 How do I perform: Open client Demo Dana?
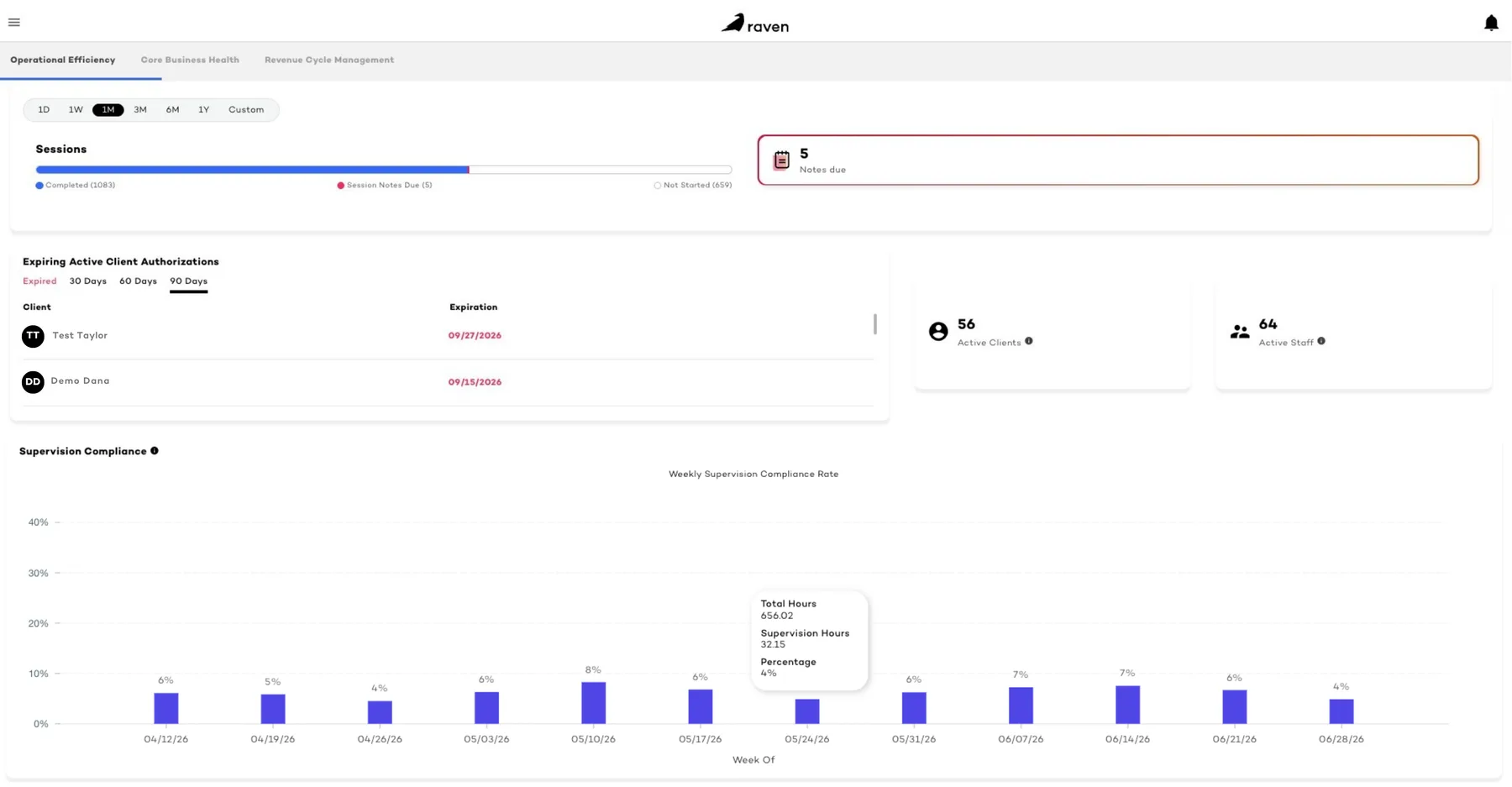(80, 381)
